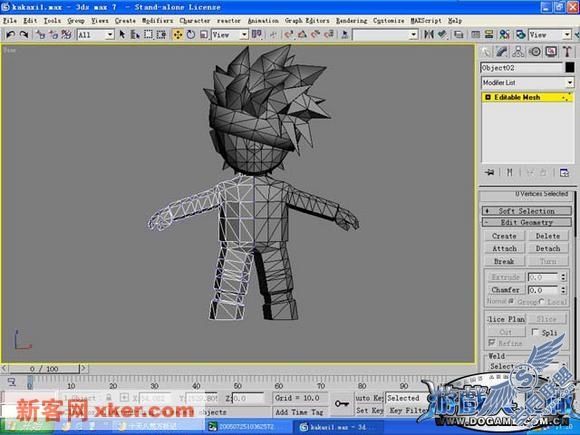Click the Rectangular Selection Region icon

click(148, 35)
